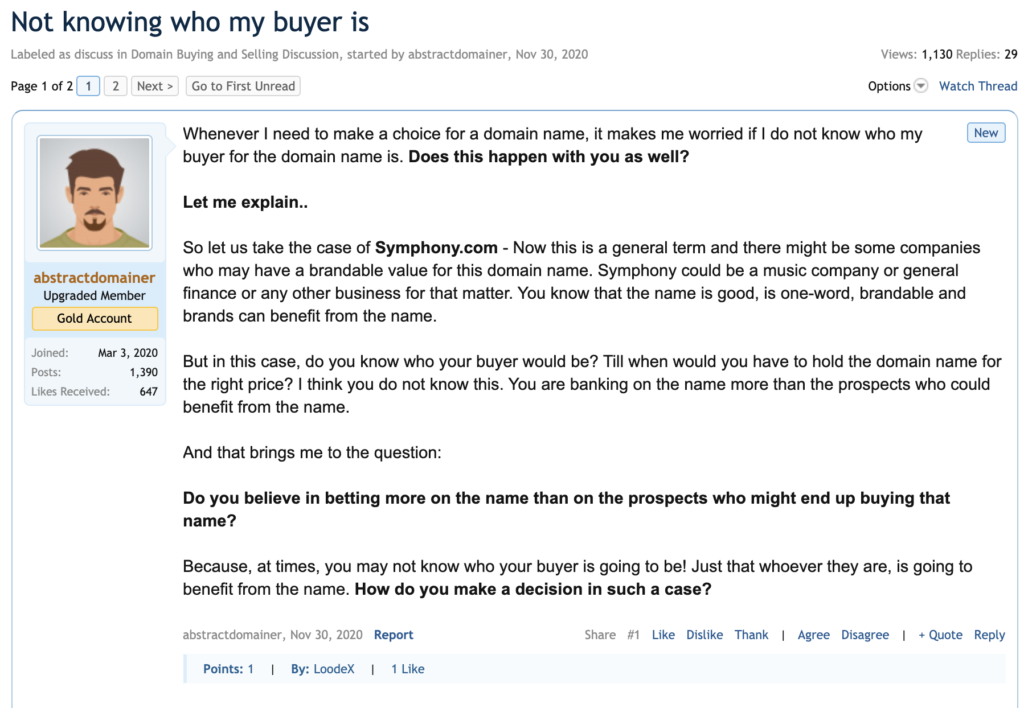Click Thank on the post

pos(751,635)
